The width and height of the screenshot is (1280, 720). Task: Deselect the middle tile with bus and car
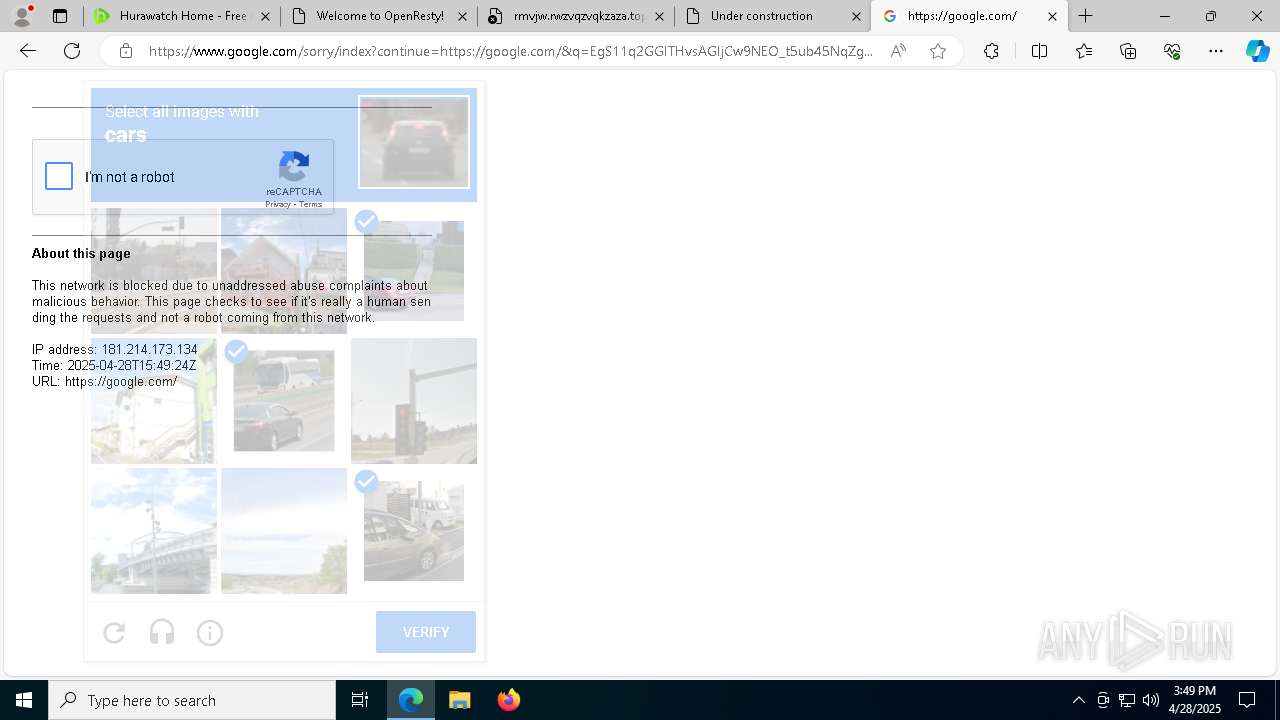(x=284, y=401)
